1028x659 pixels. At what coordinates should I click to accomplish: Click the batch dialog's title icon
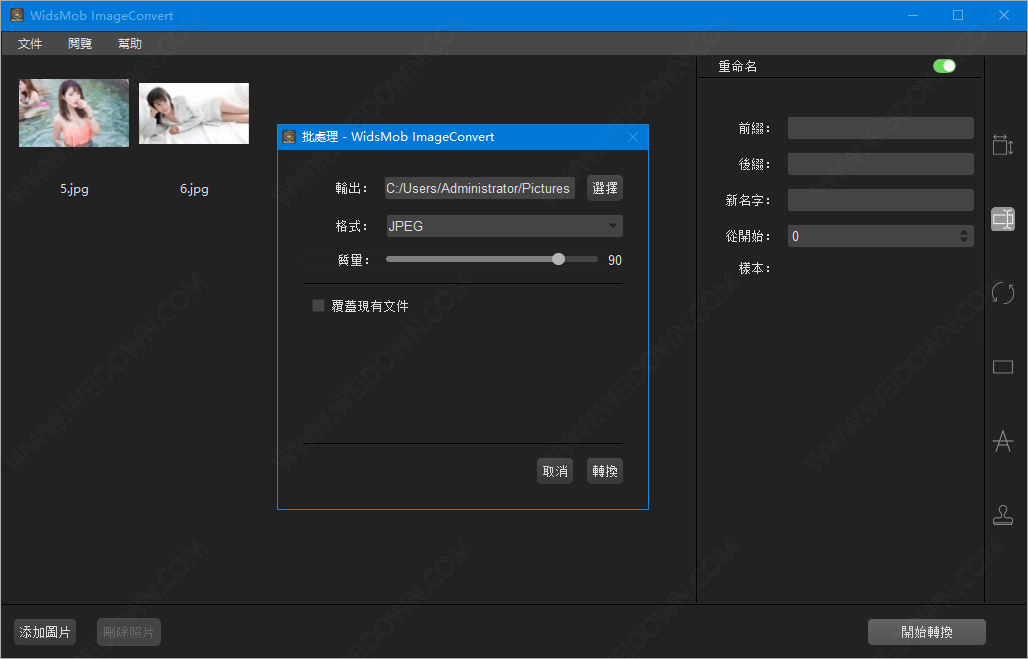pyautogui.click(x=289, y=136)
